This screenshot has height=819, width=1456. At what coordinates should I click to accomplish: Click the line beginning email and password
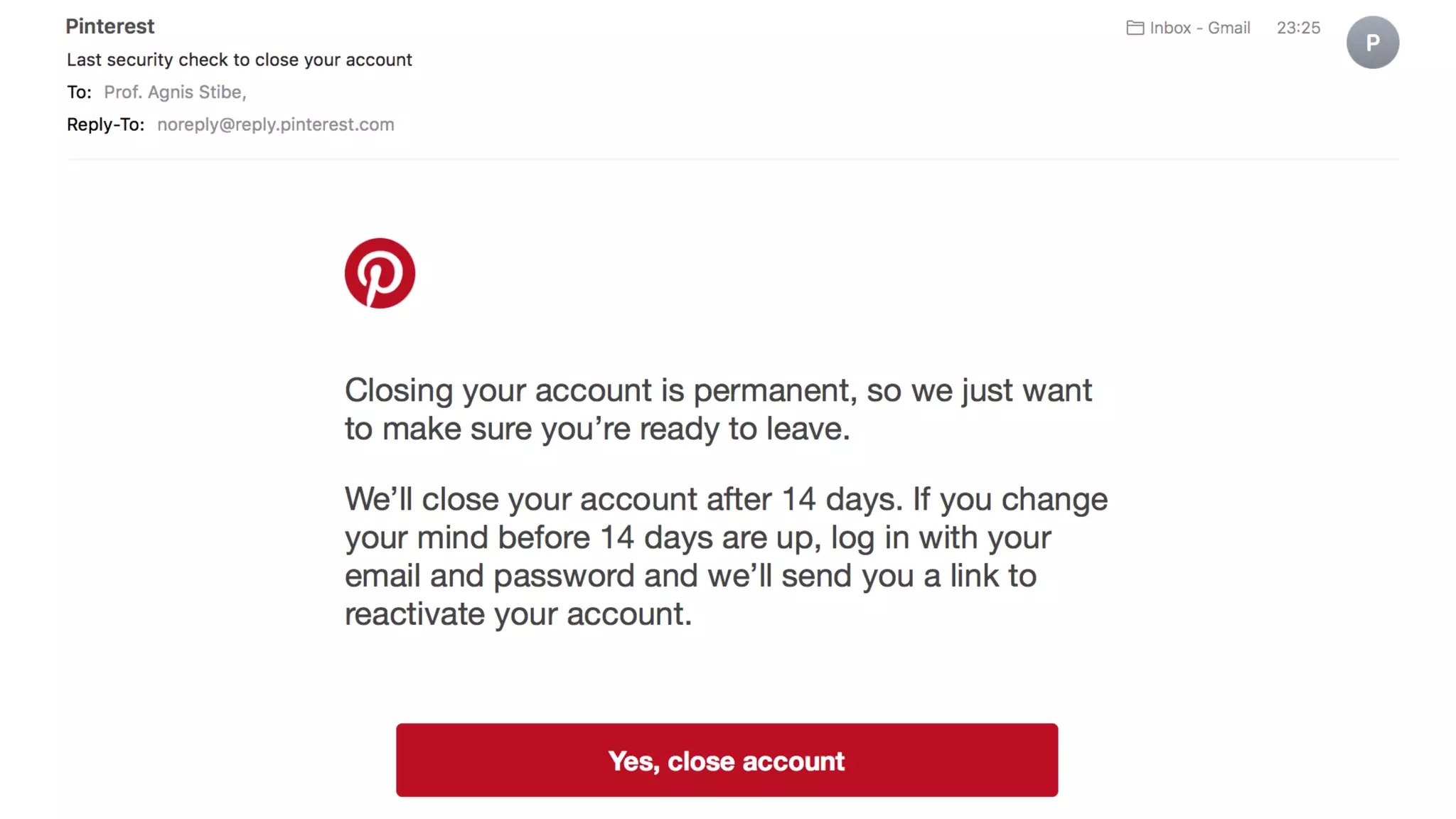[x=690, y=576]
